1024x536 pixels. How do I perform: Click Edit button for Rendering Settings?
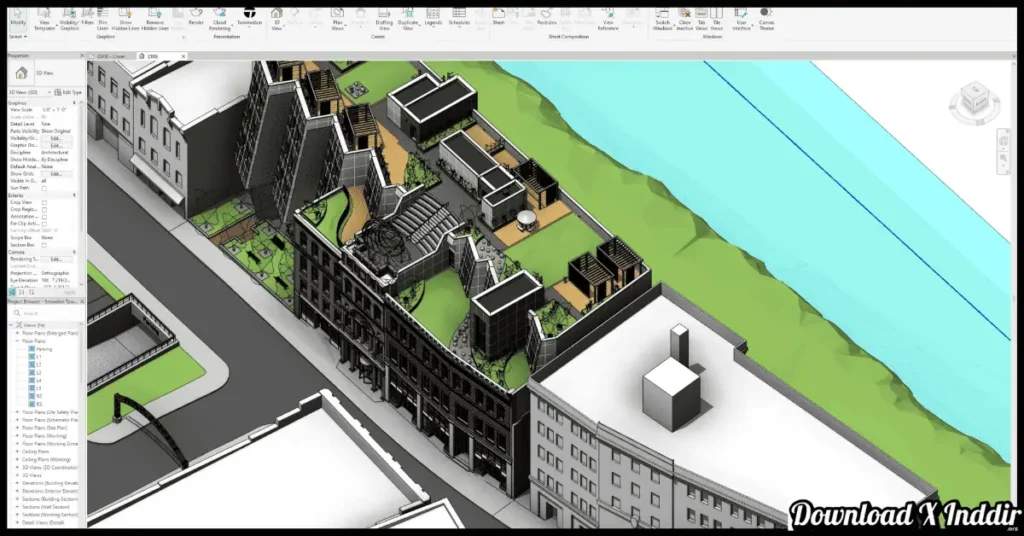pyautogui.click(x=56, y=259)
